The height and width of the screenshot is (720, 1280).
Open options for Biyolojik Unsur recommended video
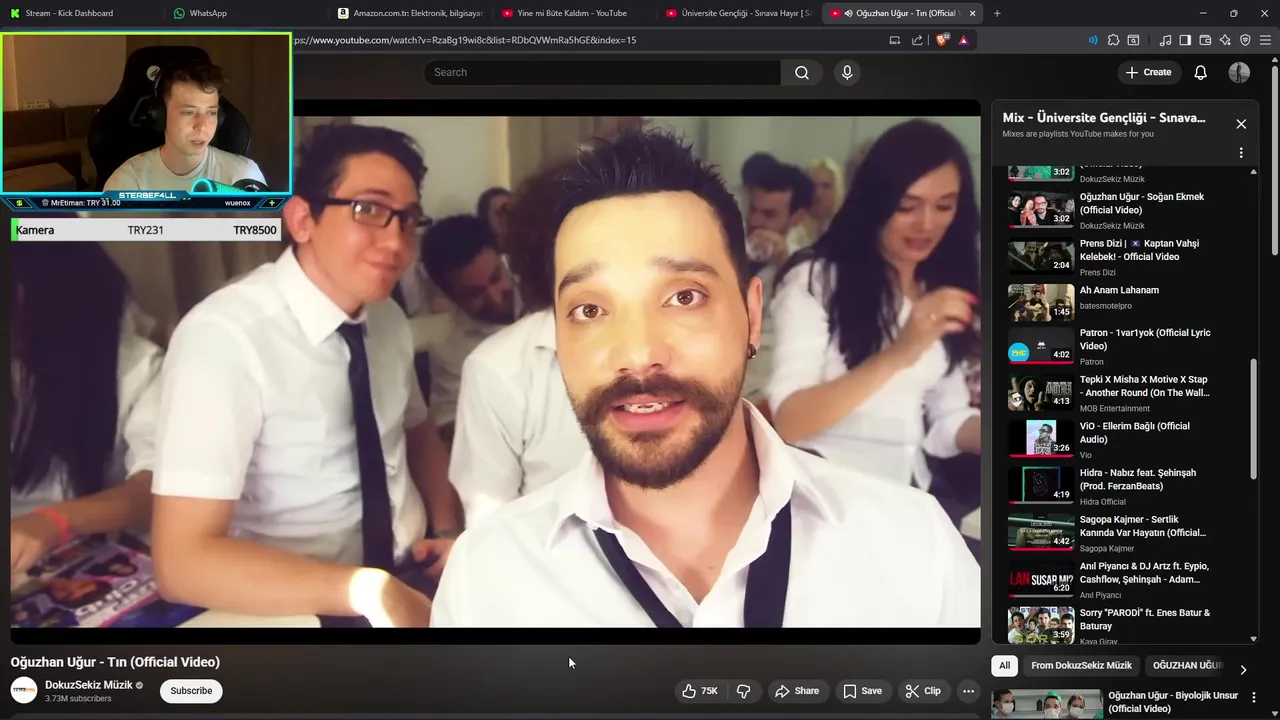[x=1254, y=697]
